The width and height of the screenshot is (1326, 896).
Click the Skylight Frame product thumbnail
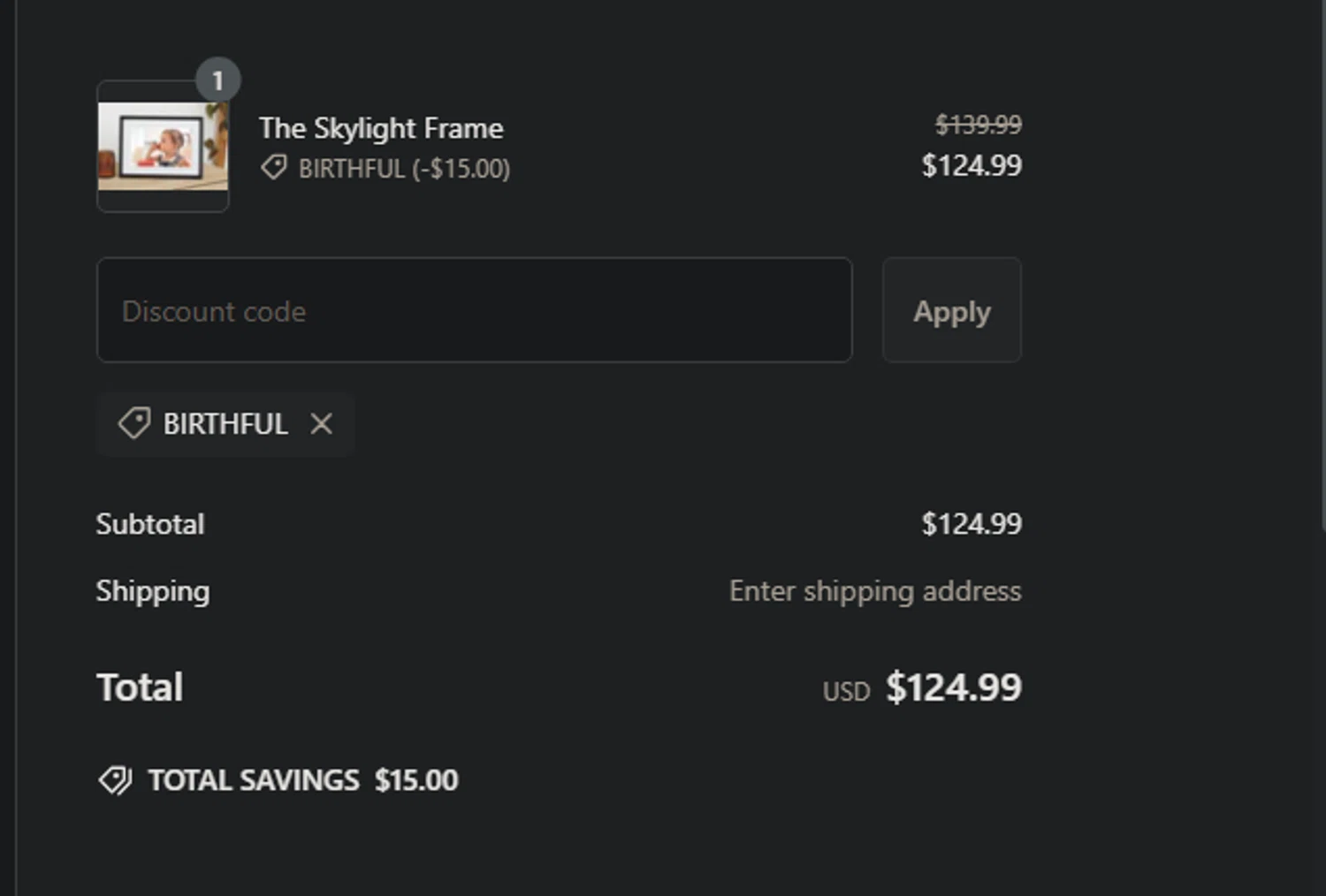(x=163, y=147)
